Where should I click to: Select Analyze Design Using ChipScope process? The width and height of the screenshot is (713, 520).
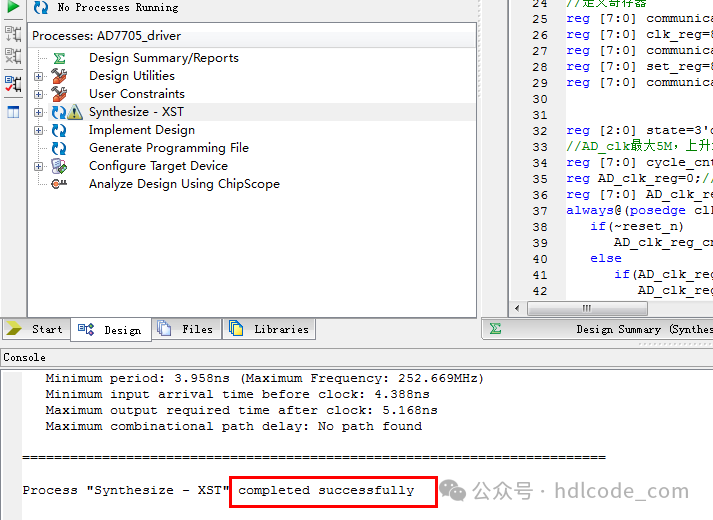tap(184, 184)
